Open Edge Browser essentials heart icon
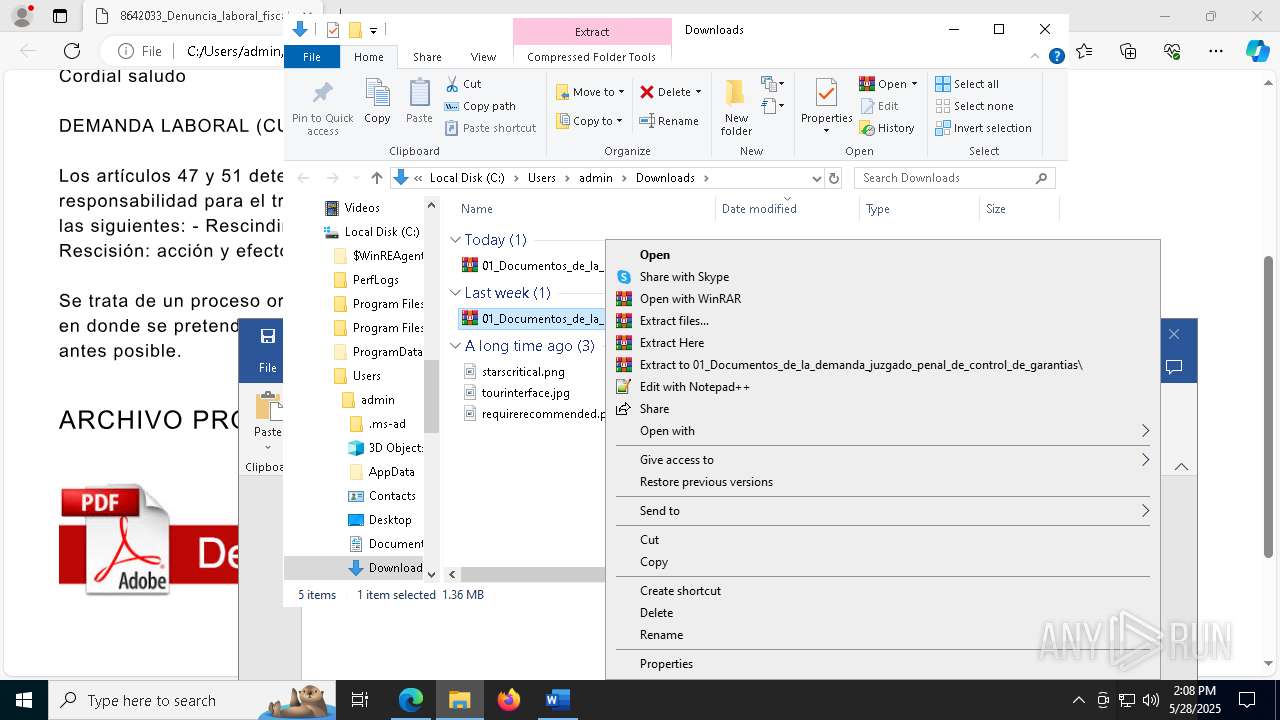1280x720 pixels. [x=1172, y=51]
